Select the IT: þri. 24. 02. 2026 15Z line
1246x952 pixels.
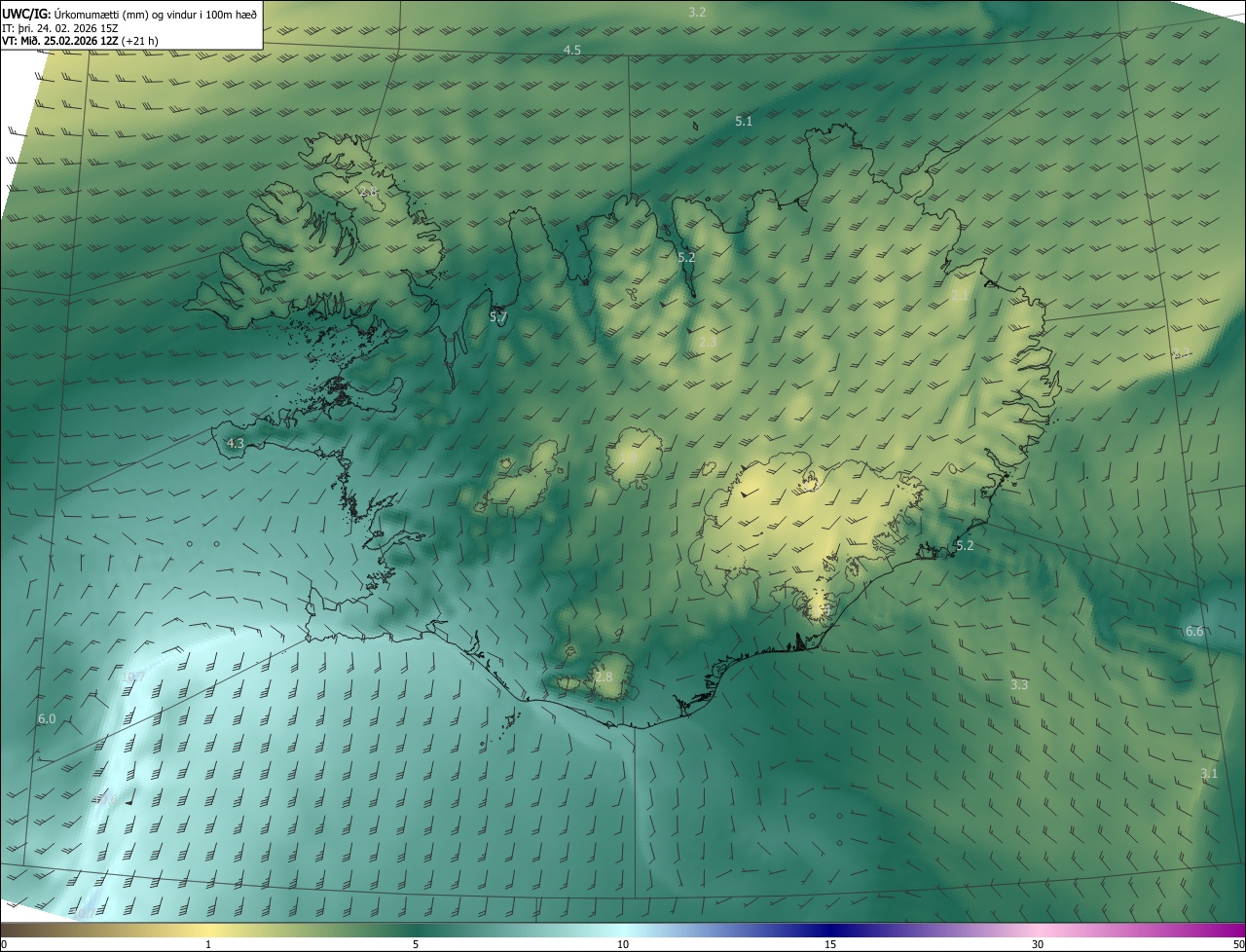[60, 28]
